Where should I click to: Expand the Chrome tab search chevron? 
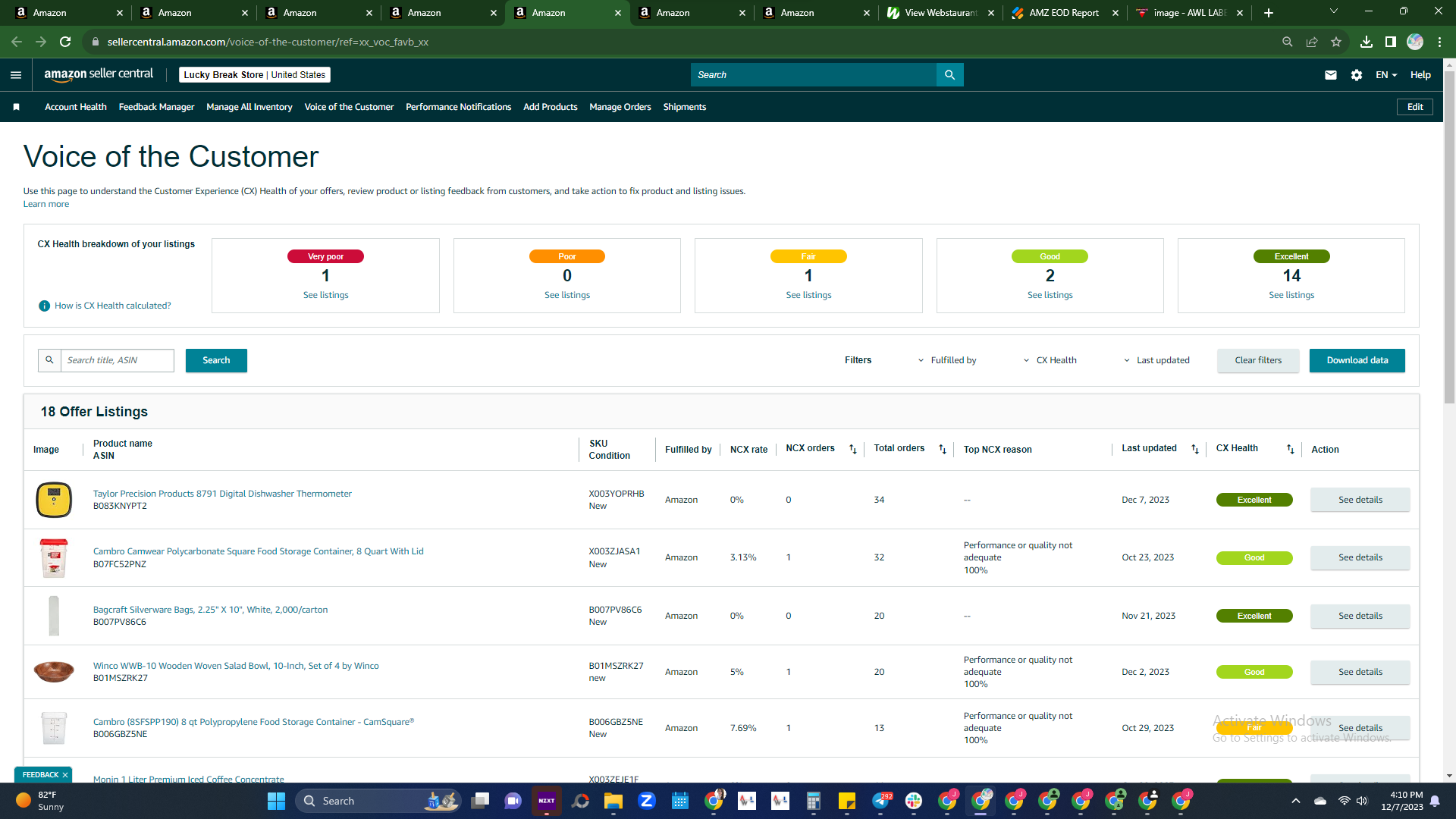click(1334, 11)
